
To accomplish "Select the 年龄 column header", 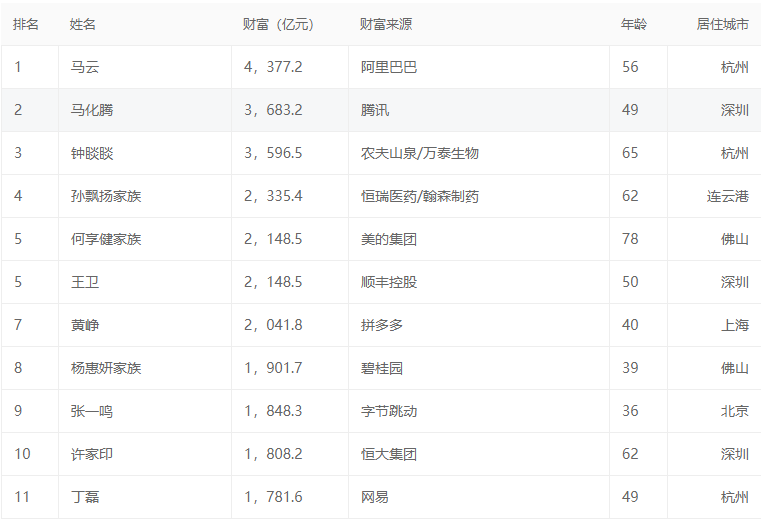I will 634,24.
